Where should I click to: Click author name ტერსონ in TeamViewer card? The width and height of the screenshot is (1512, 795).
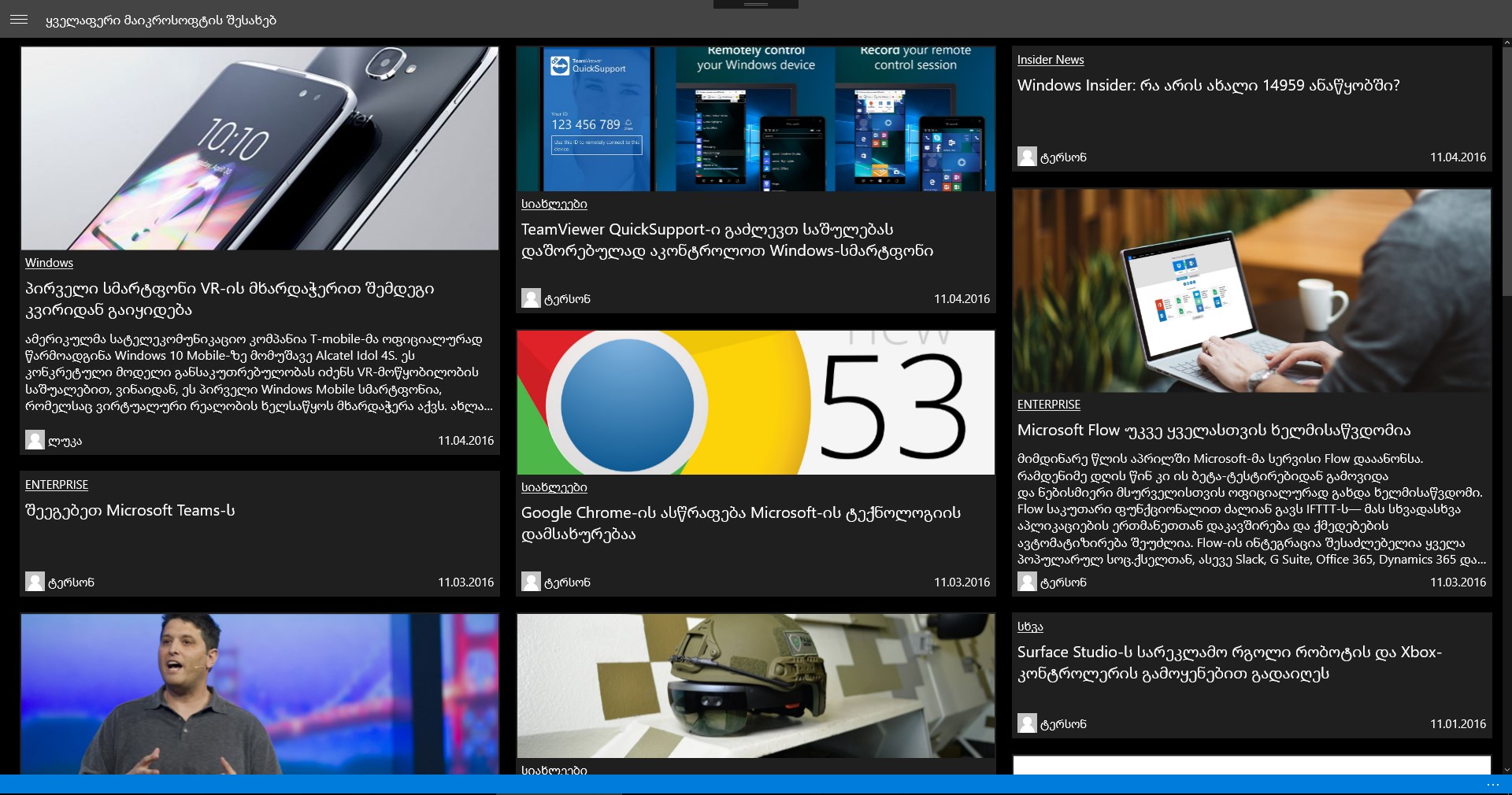click(x=567, y=299)
